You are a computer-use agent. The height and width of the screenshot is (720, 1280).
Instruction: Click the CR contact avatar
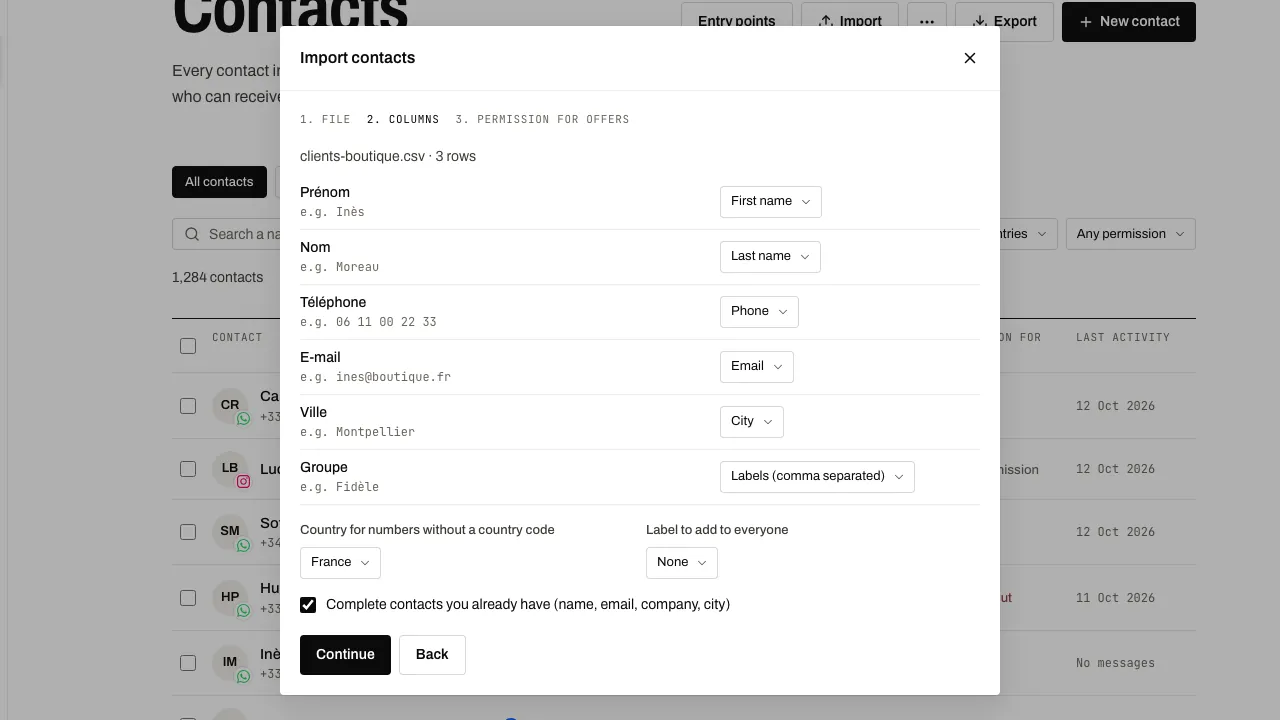pos(230,405)
